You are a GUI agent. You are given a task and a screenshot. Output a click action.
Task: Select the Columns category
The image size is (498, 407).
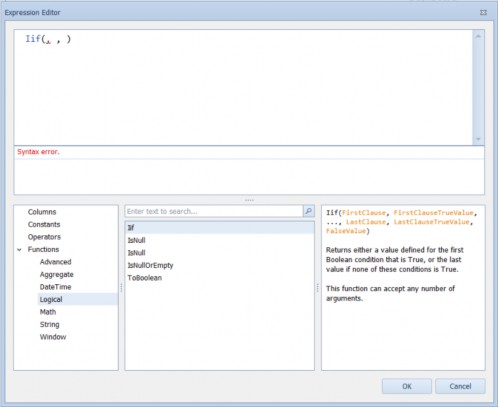42,212
